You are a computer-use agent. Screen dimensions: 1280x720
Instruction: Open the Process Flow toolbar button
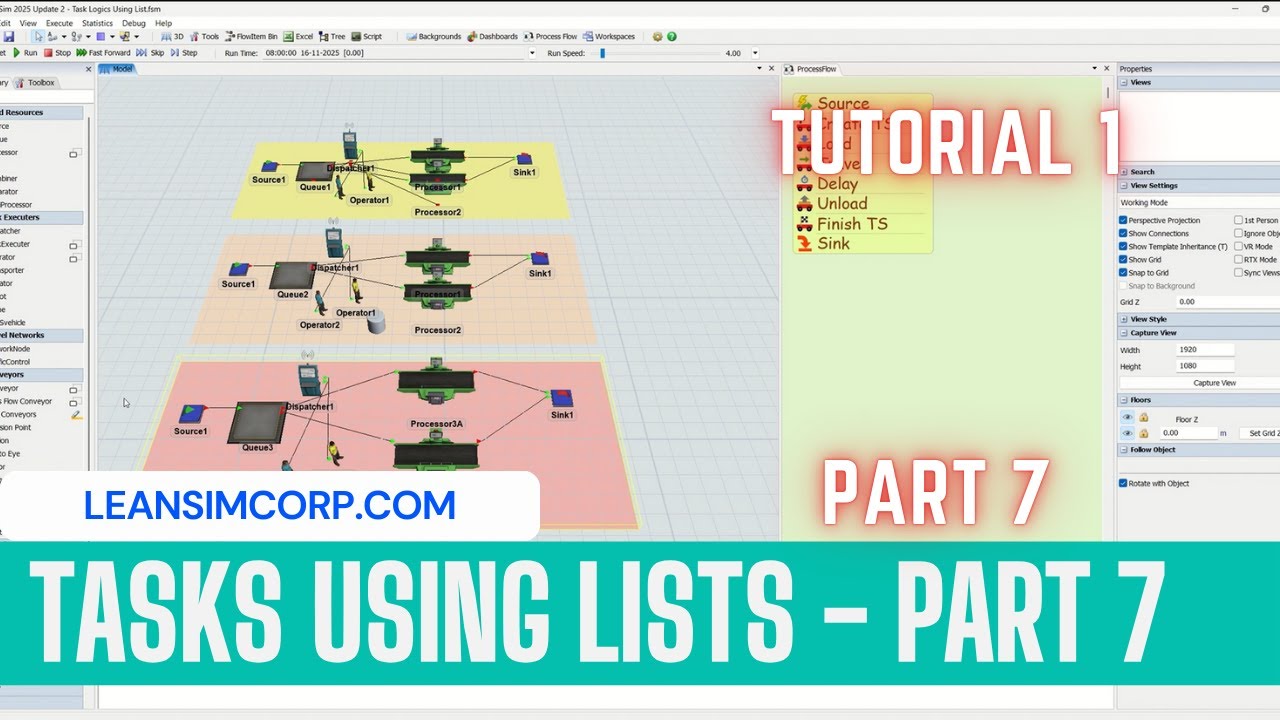tap(550, 36)
